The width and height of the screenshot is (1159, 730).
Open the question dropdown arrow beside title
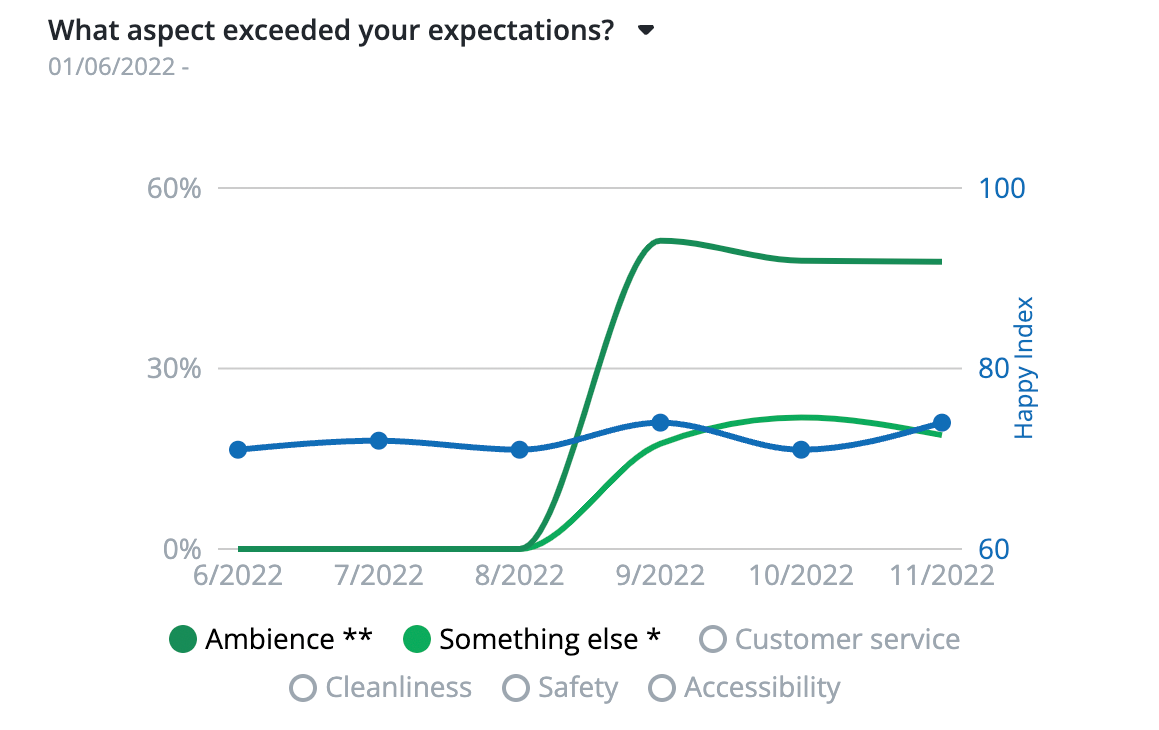(646, 30)
